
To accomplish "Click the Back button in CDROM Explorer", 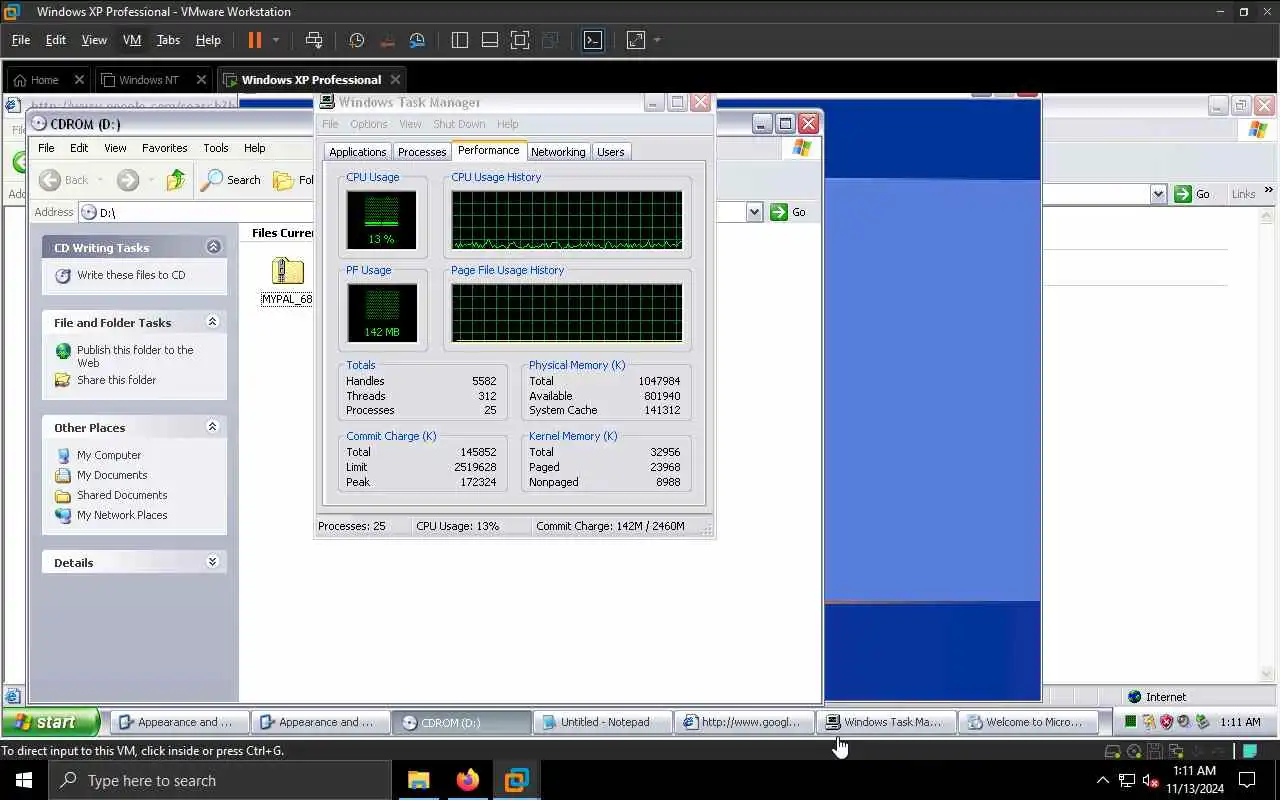I will (x=65, y=180).
